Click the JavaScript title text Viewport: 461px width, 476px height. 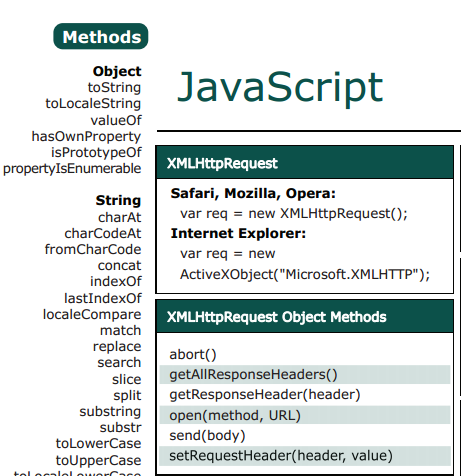(280, 88)
